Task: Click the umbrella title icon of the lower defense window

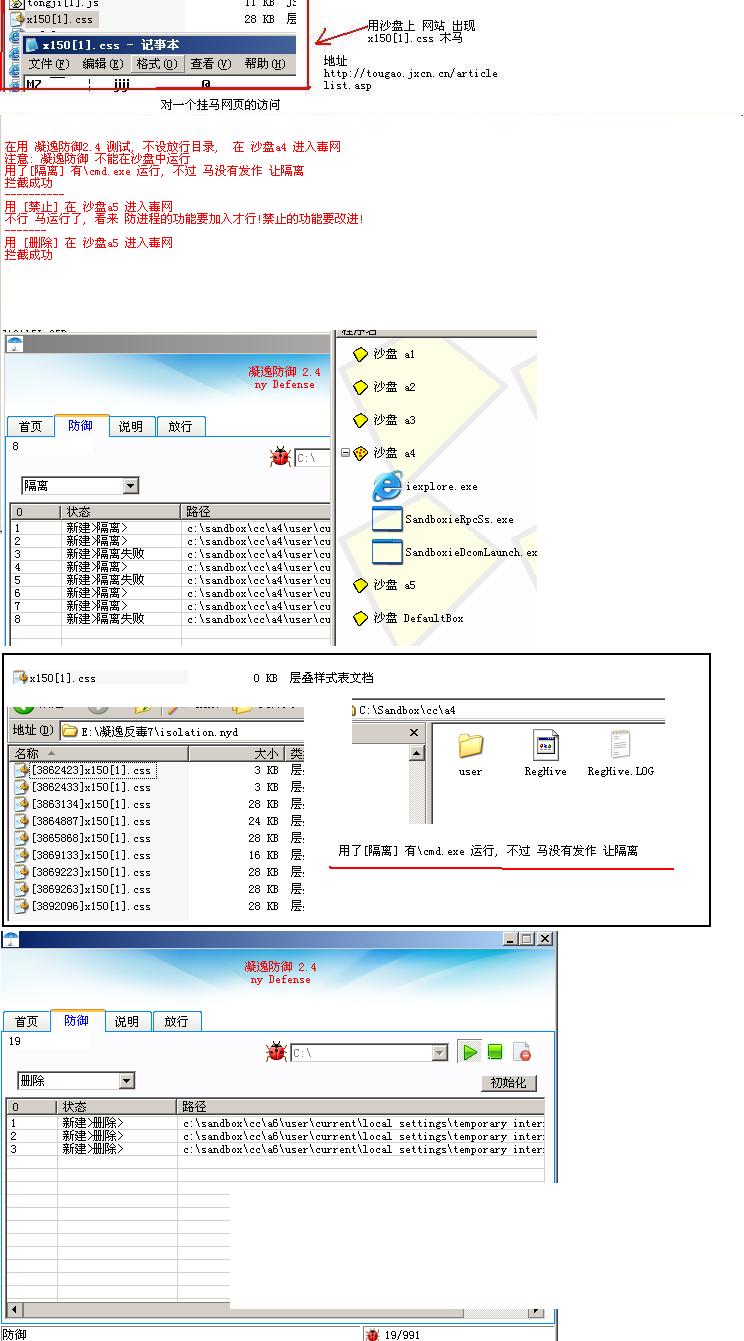Action: [10, 939]
